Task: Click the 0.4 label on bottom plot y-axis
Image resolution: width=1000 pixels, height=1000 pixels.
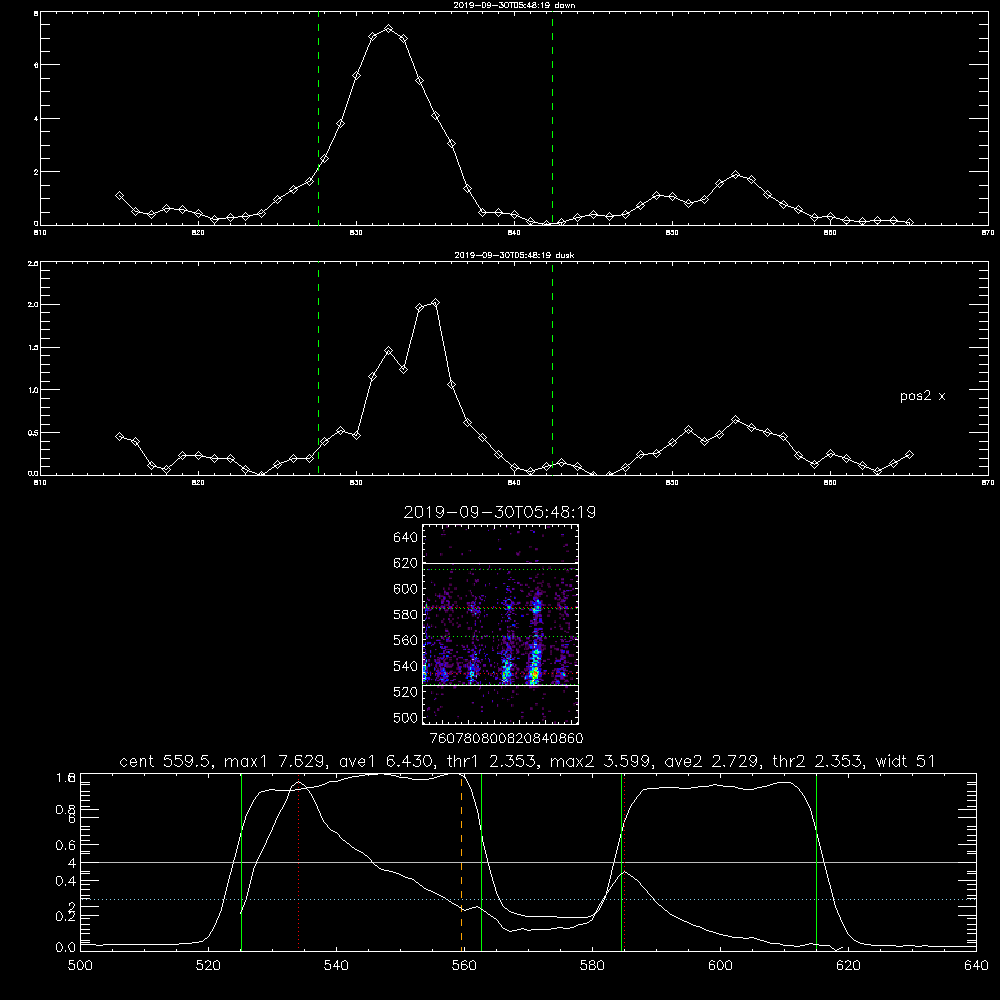Action: point(66,881)
